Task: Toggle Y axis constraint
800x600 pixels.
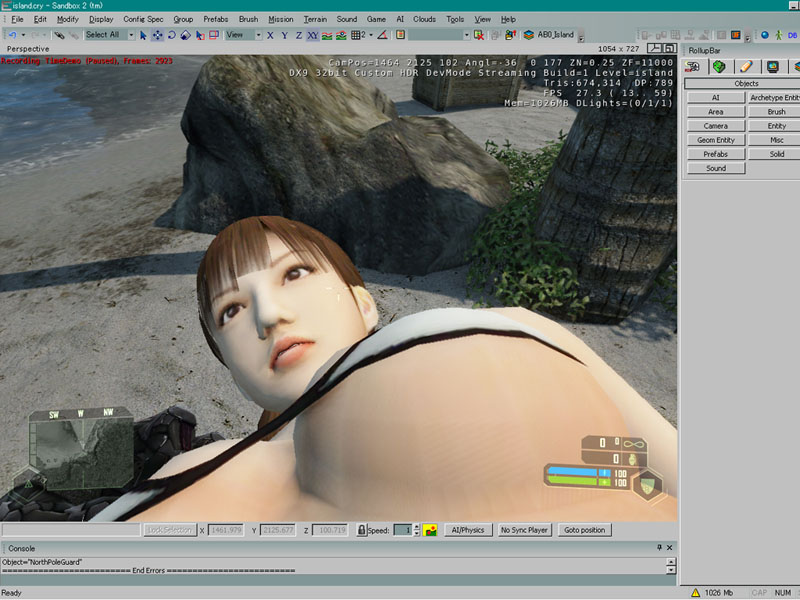Action: (x=284, y=35)
